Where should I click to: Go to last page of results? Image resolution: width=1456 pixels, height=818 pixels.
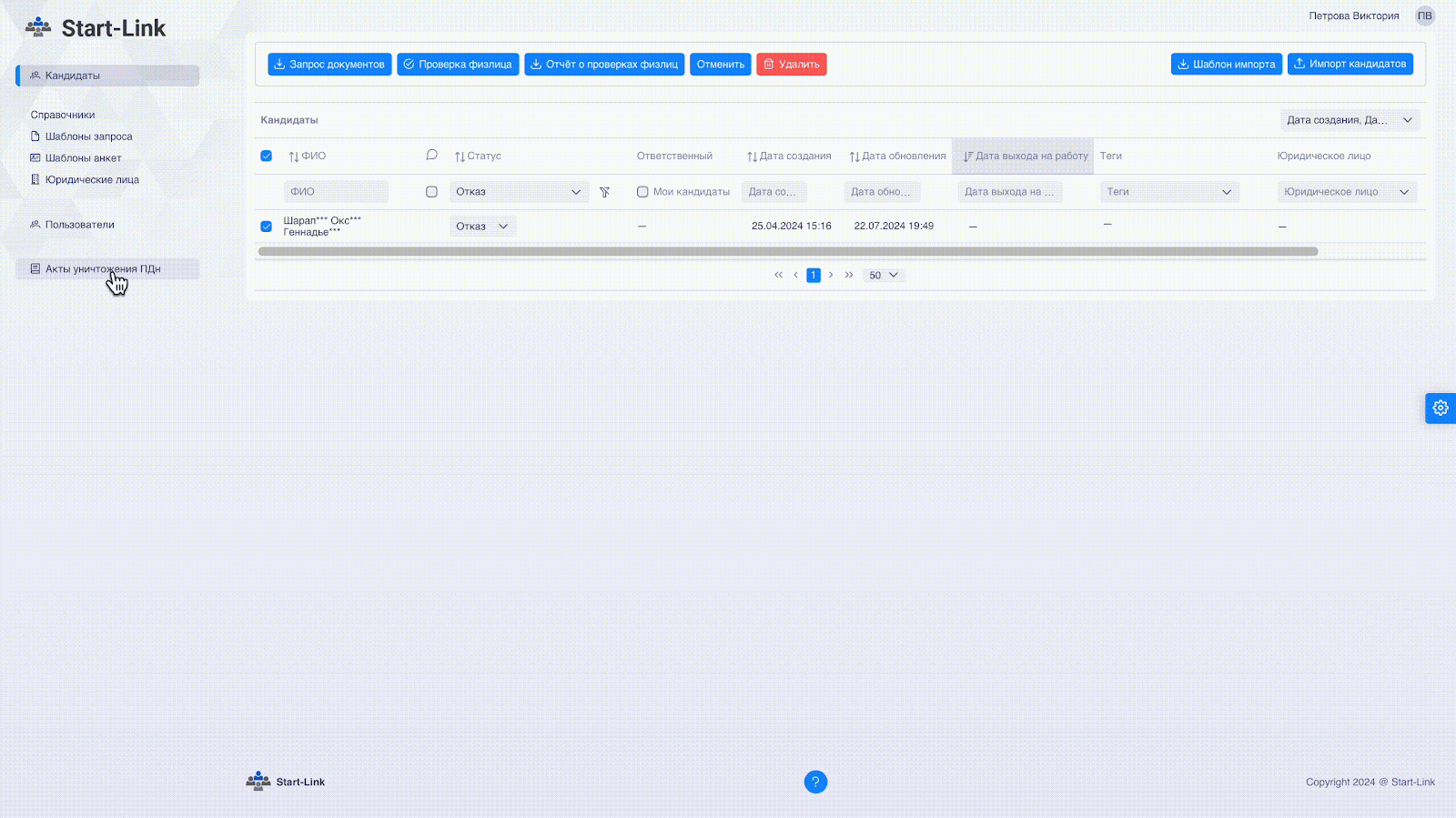coord(849,275)
